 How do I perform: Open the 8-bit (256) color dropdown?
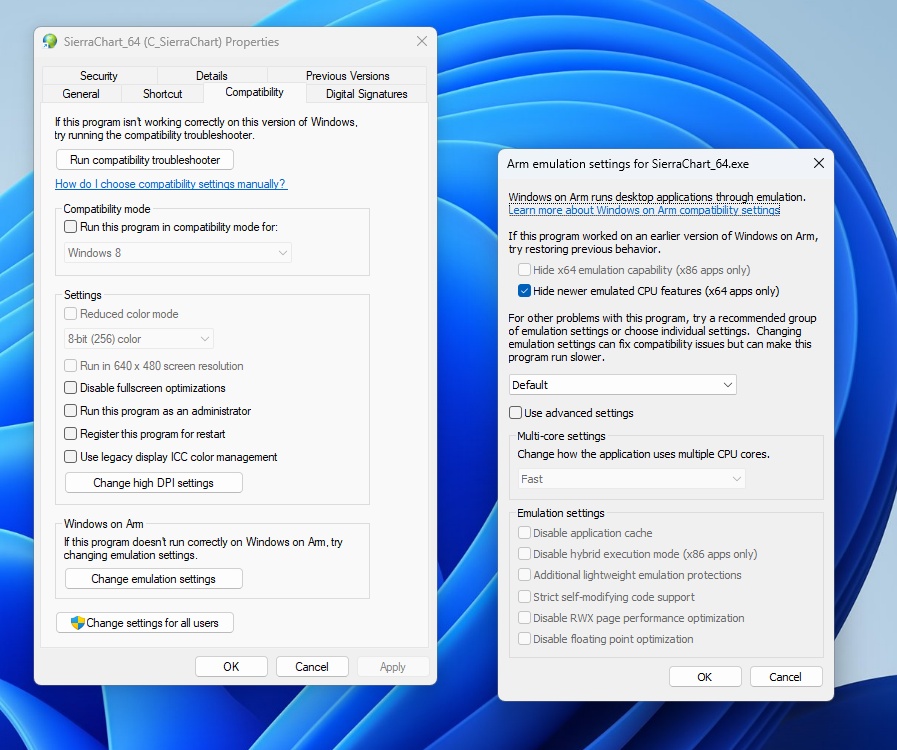click(139, 339)
